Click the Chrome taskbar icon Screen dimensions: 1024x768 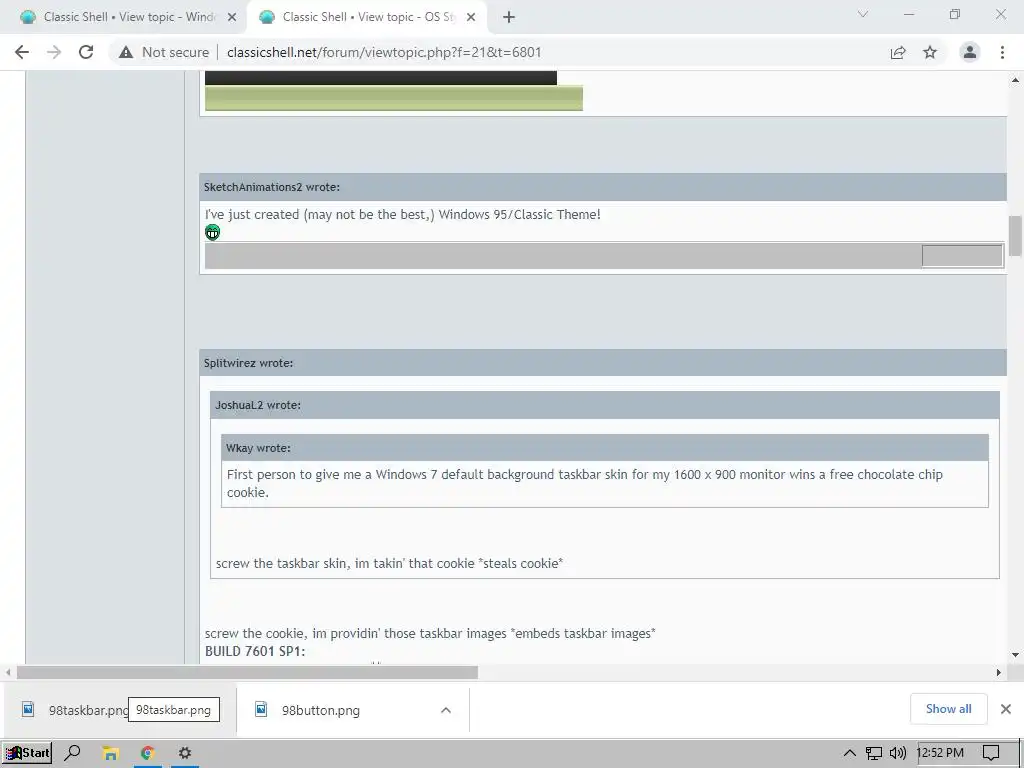click(x=147, y=753)
